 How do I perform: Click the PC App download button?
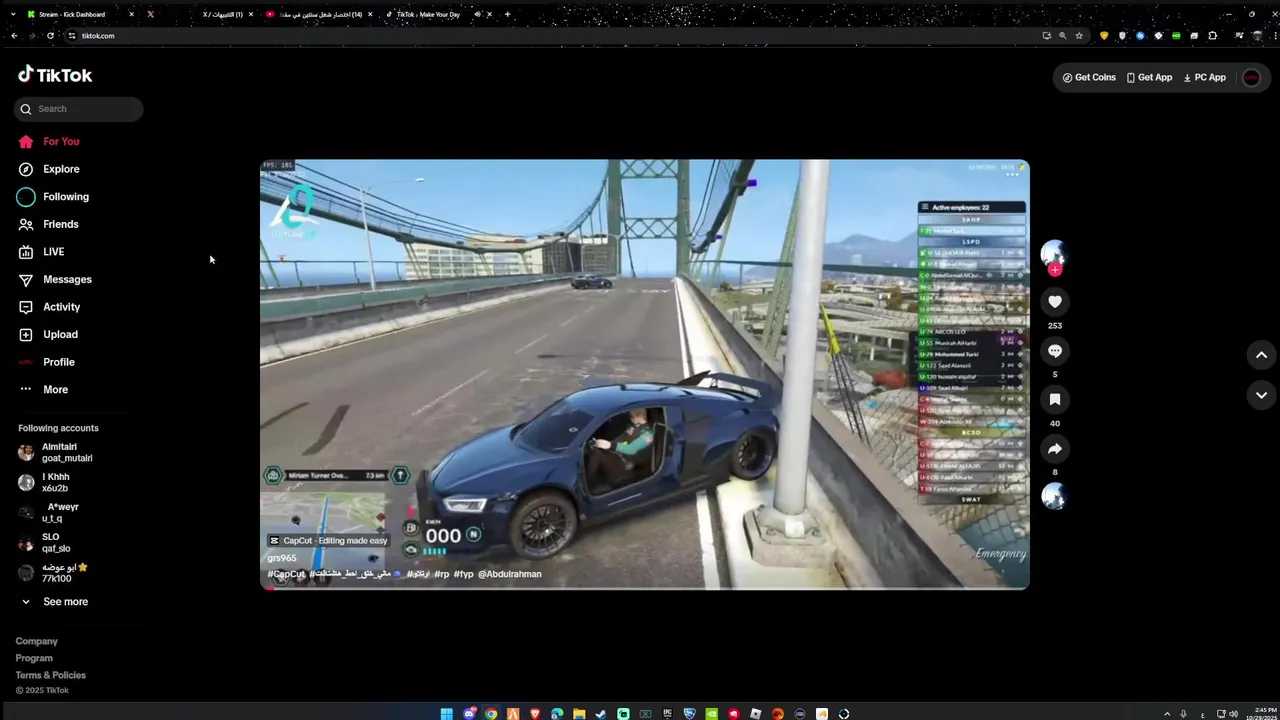pyautogui.click(x=1204, y=77)
